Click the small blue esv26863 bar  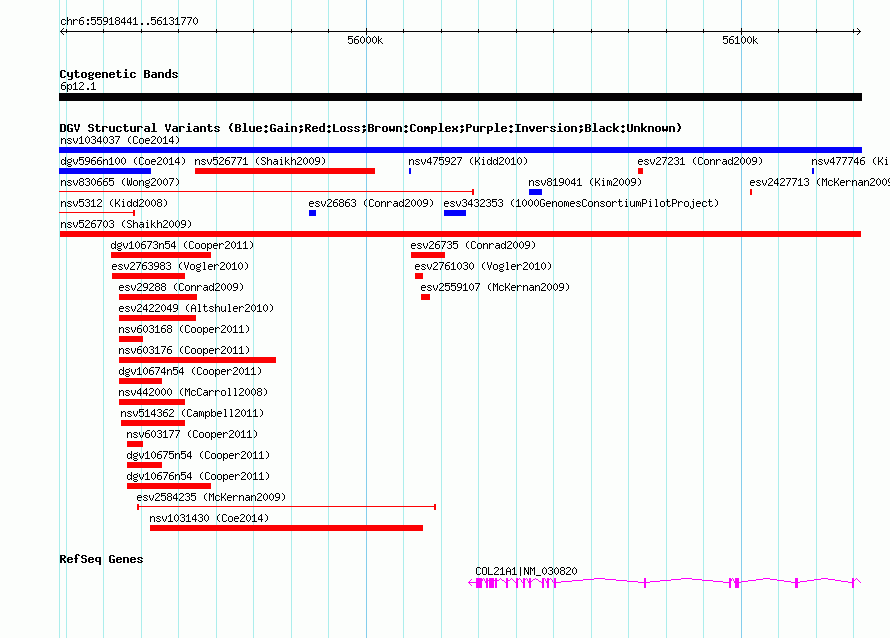[312, 213]
